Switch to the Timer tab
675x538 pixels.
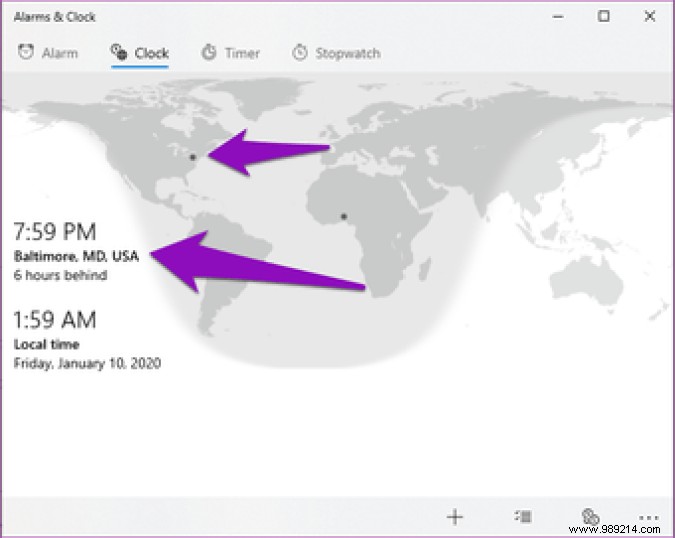(230, 53)
